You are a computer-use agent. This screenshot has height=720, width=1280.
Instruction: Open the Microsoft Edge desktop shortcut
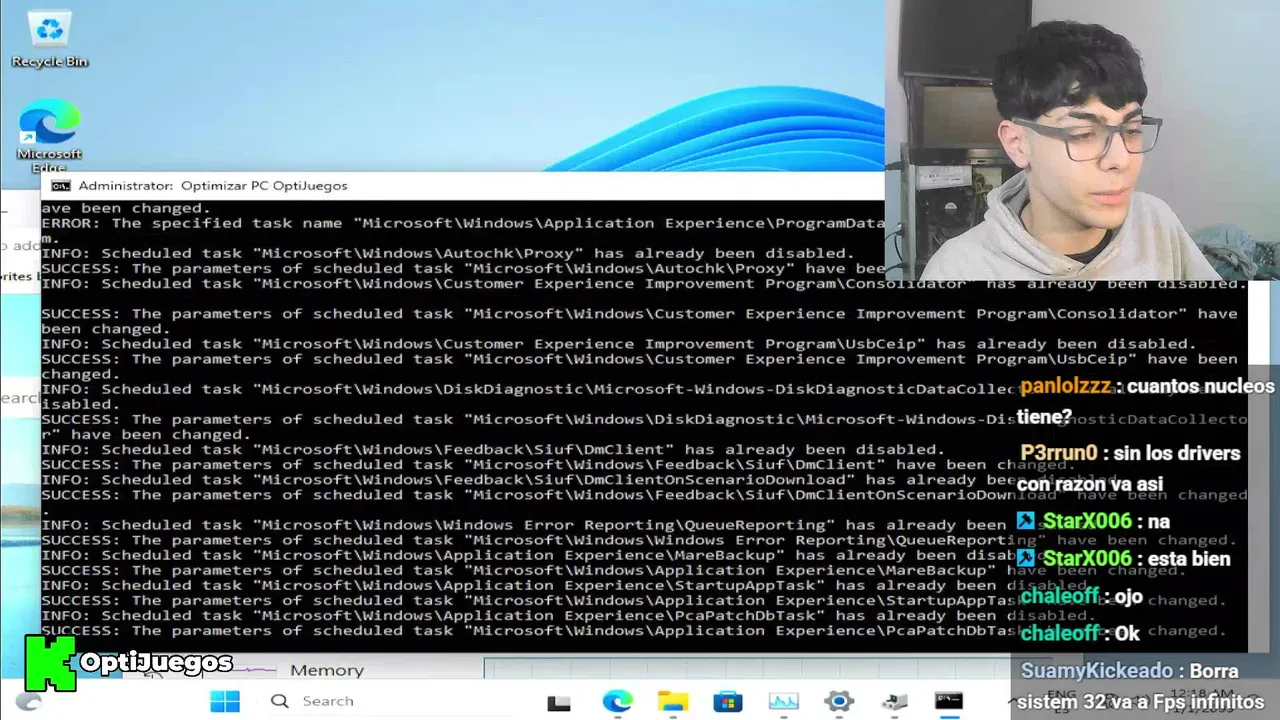pyautogui.click(x=49, y=135)
